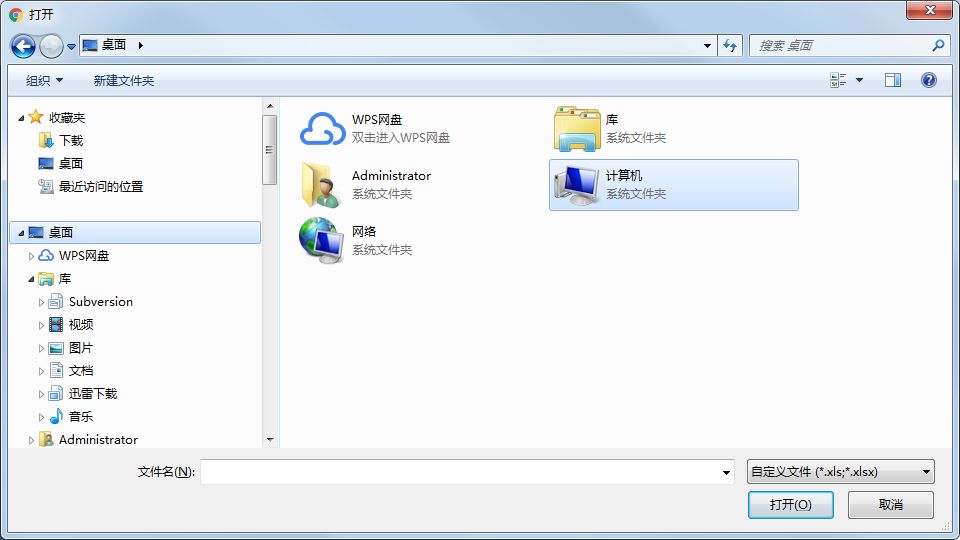The width and height of the screenshot is (960, 540).
Task: Click the desktop icon in address bar
Action: 90,45
